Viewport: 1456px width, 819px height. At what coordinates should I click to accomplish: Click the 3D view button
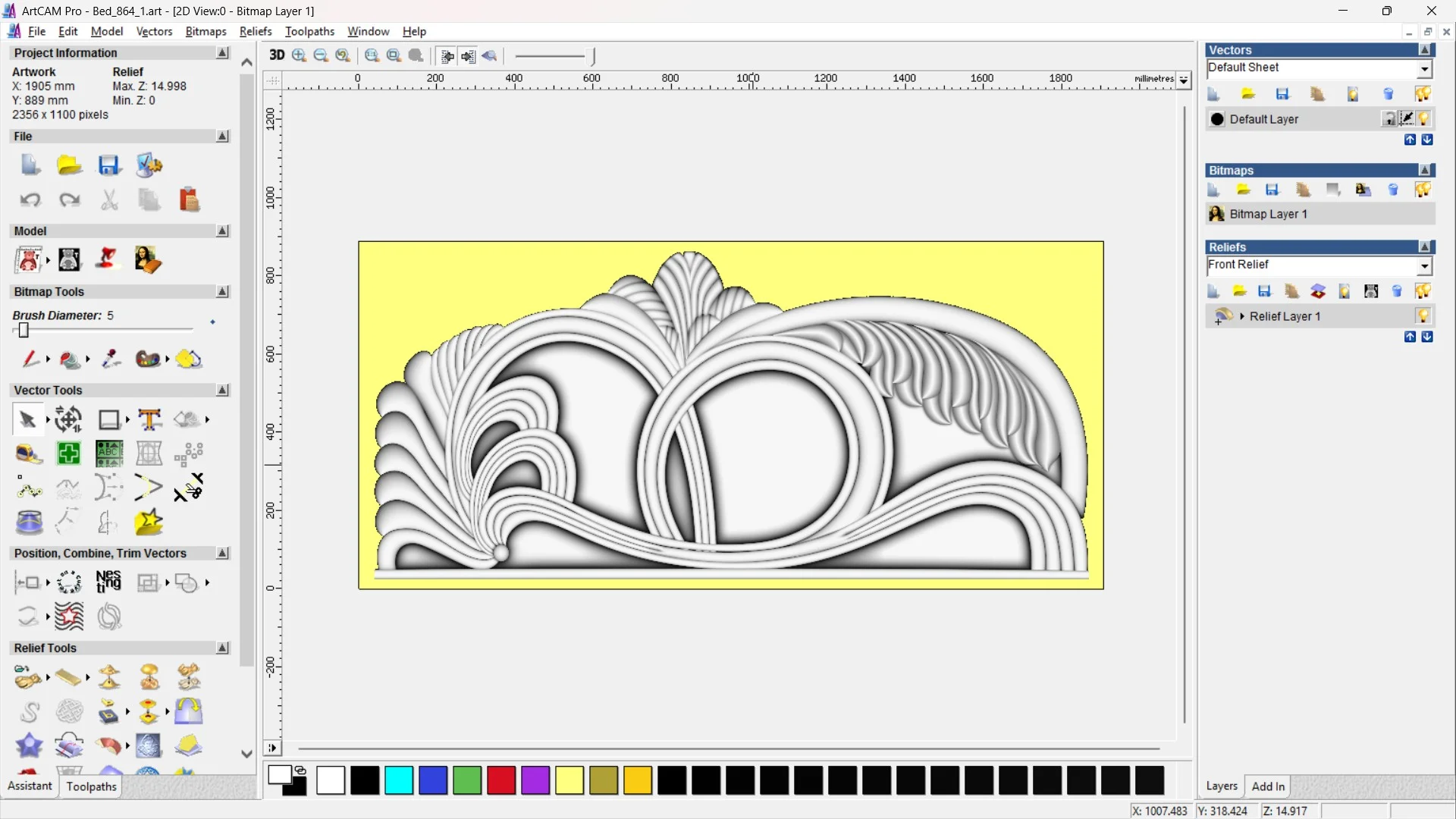tap(277, 55)
